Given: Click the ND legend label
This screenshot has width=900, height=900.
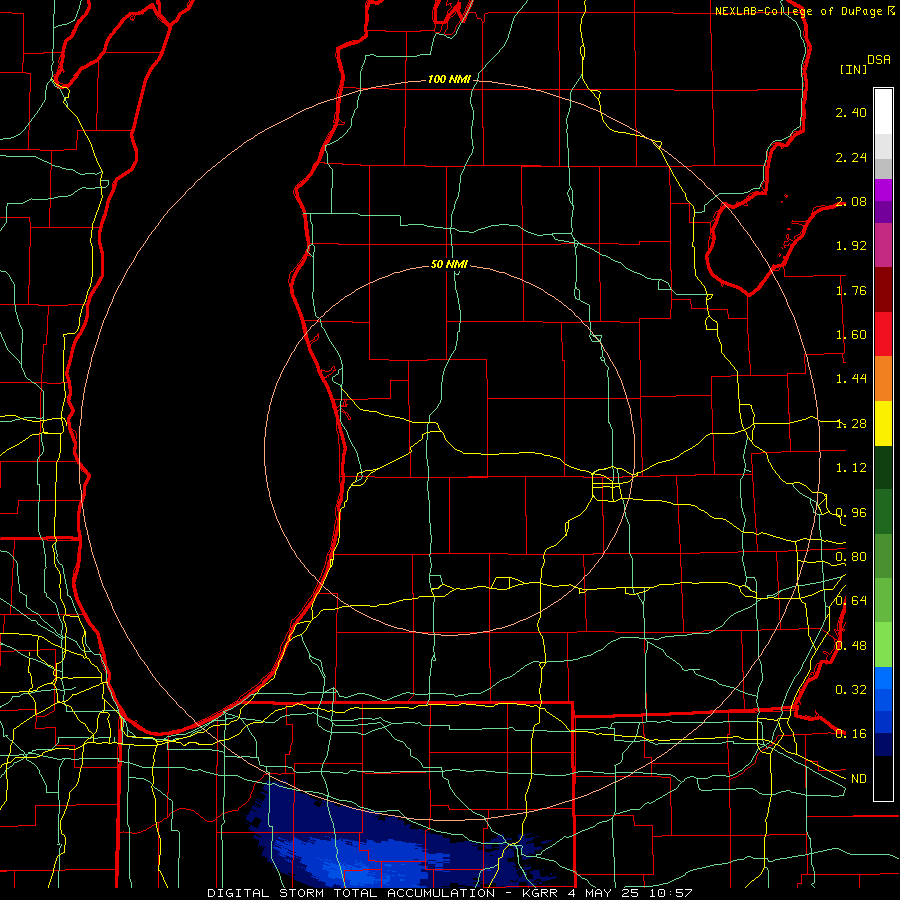Looking at the screenshot, I should coord(859,778).
